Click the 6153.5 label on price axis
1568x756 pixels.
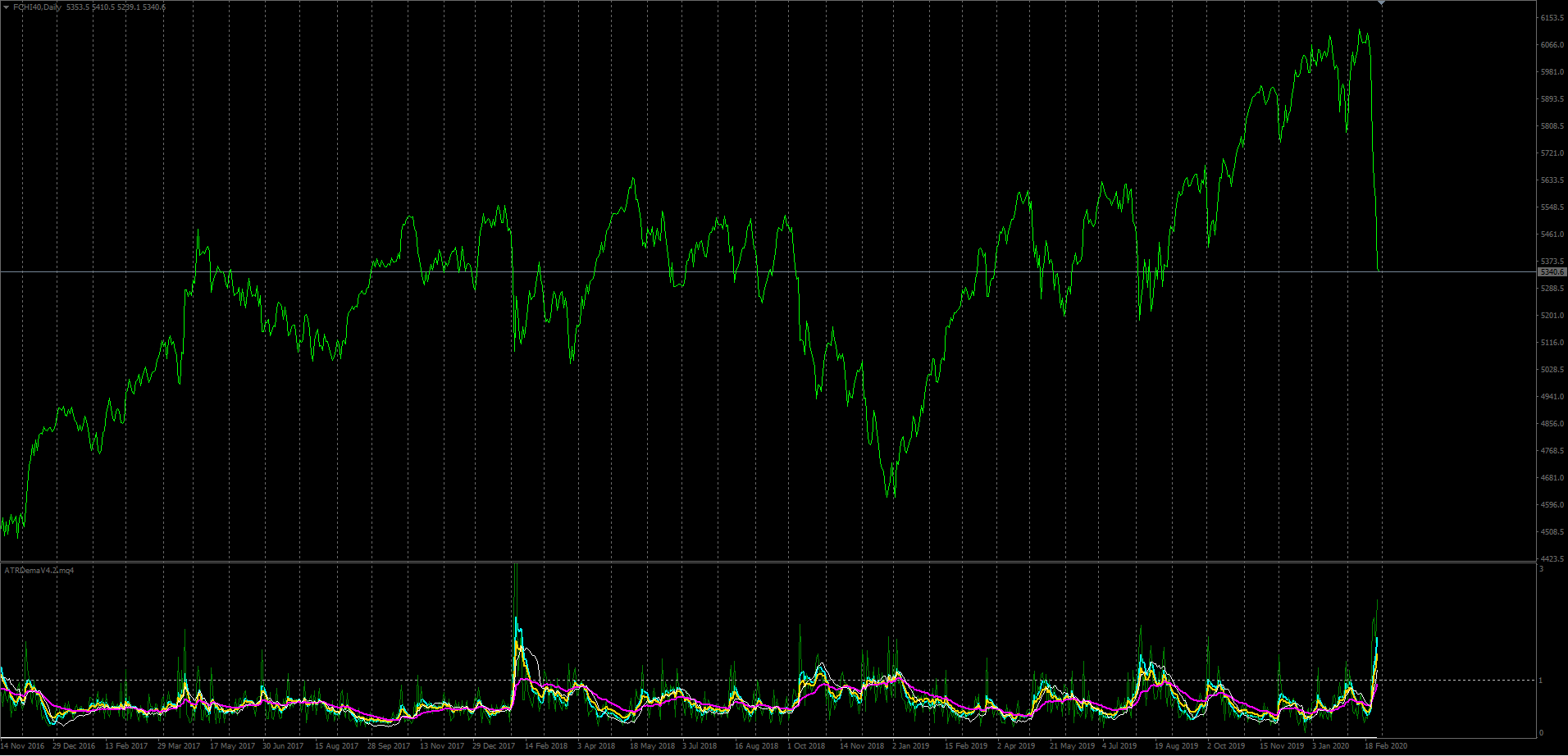pos(1552,18)
